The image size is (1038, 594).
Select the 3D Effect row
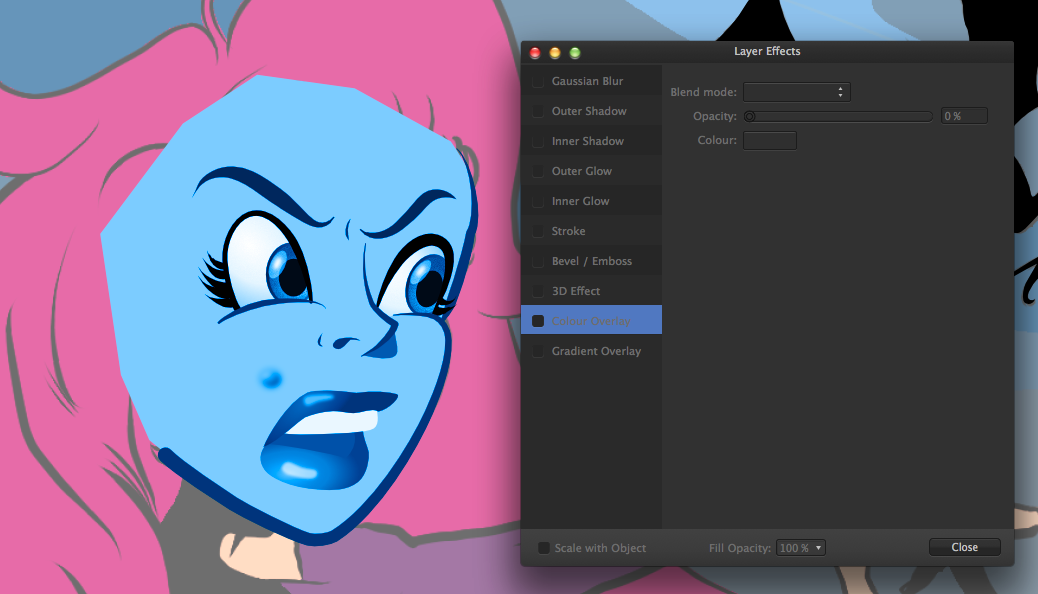[591, 291]
